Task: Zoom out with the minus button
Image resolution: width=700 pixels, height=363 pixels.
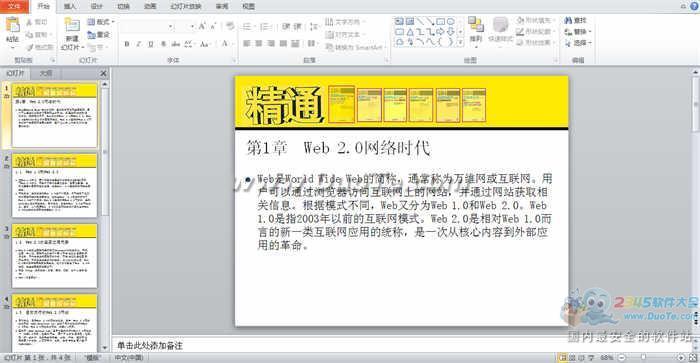Action: [x=622, y=358]
